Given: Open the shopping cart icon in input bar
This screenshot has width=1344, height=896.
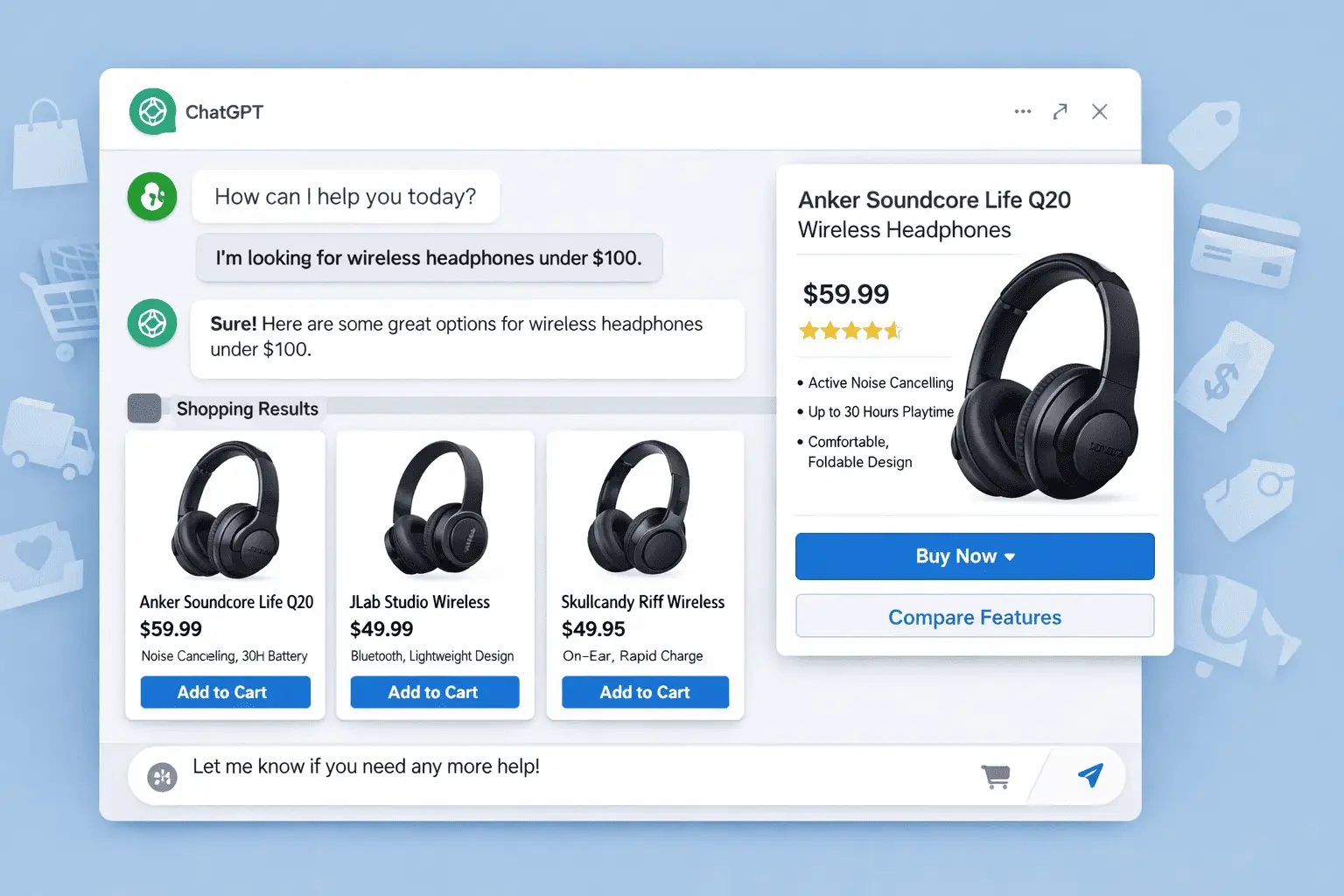Looking at the screenshot, I should (x=996, y=775).
